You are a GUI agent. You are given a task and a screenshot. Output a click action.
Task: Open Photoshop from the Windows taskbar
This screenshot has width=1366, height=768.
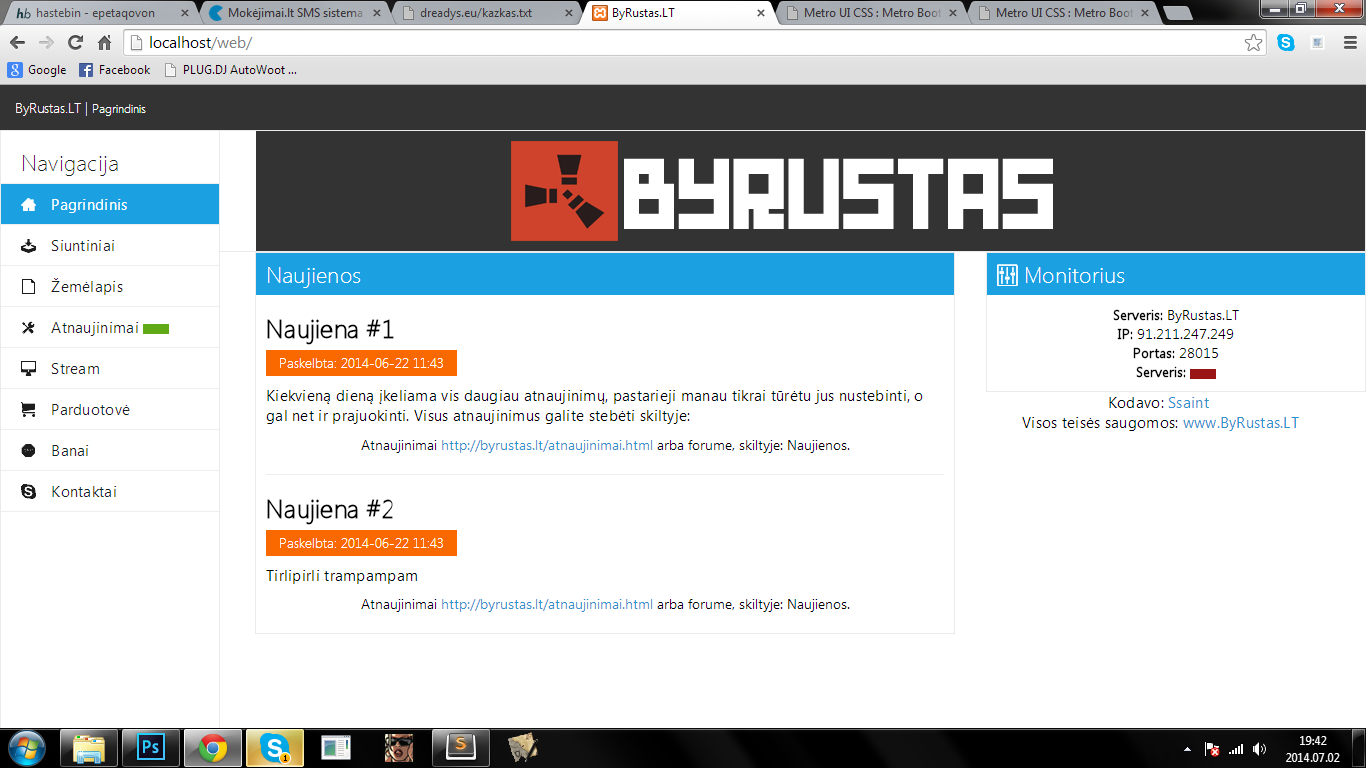click(x=151, y=747)
